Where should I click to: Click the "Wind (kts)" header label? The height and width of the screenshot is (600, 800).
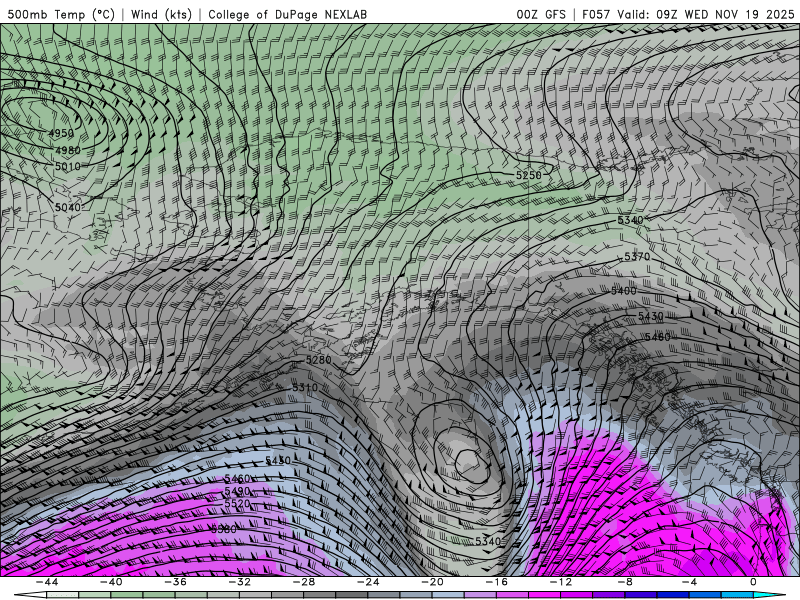coord(161,14)
